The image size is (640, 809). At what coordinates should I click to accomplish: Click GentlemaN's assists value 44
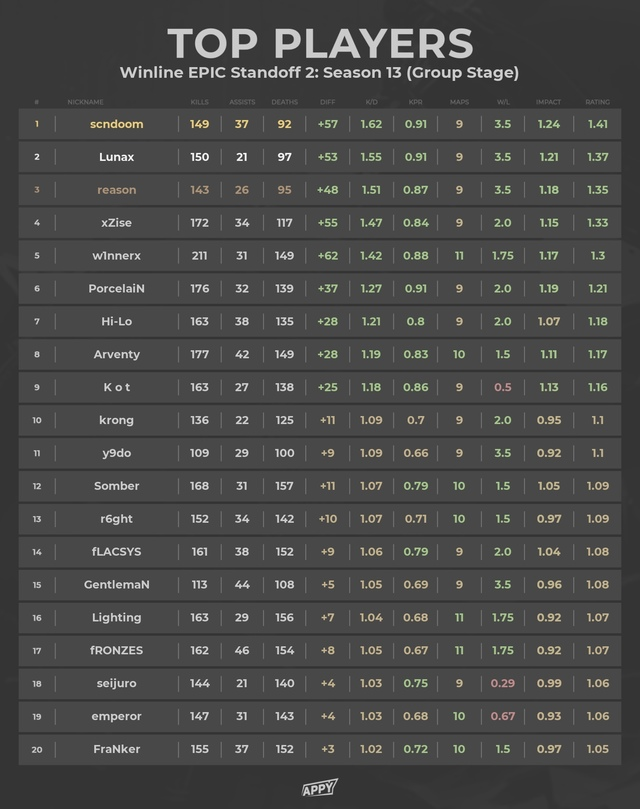coord(242,585)
